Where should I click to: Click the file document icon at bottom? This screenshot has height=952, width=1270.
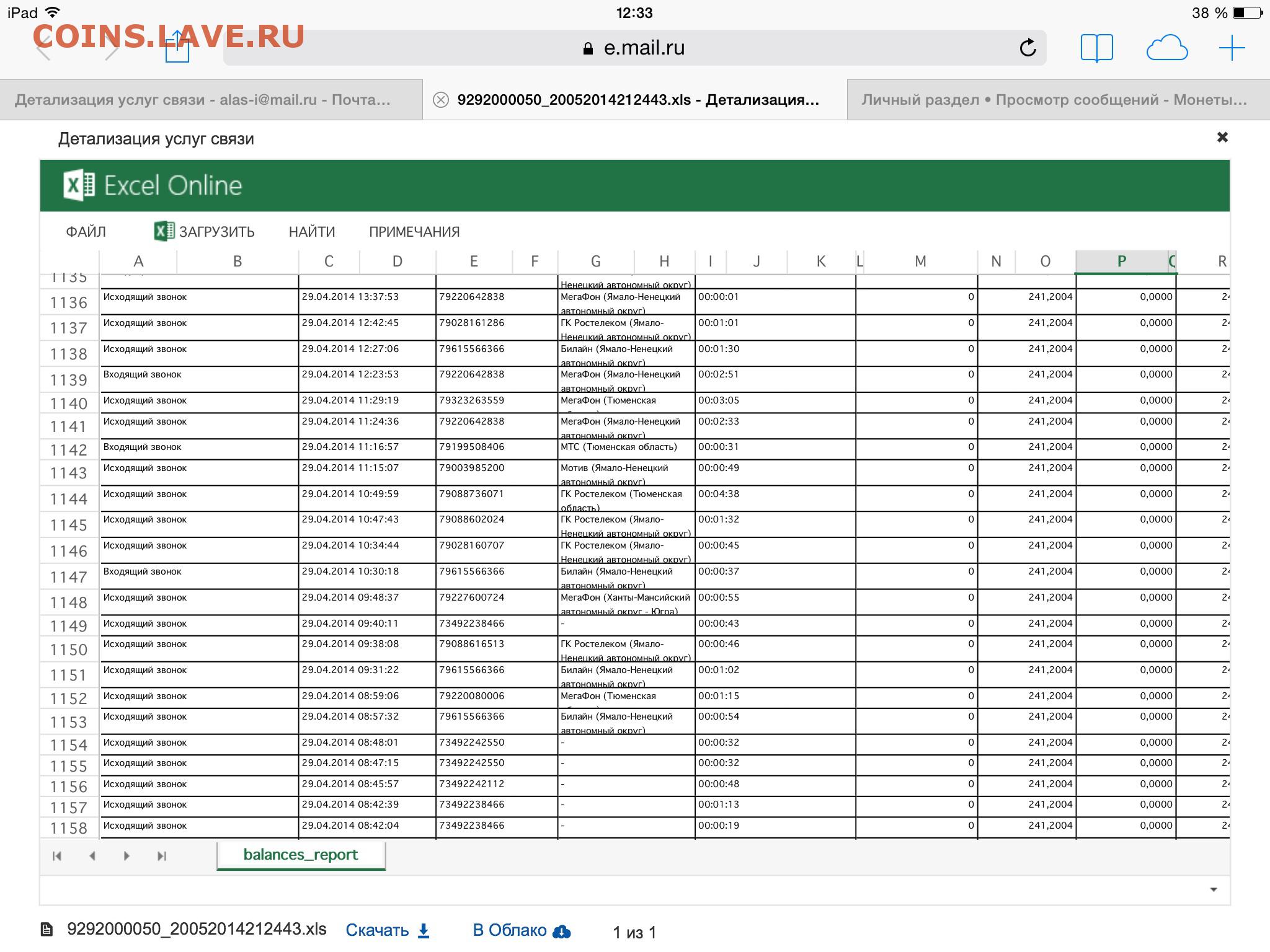[47, 929]
